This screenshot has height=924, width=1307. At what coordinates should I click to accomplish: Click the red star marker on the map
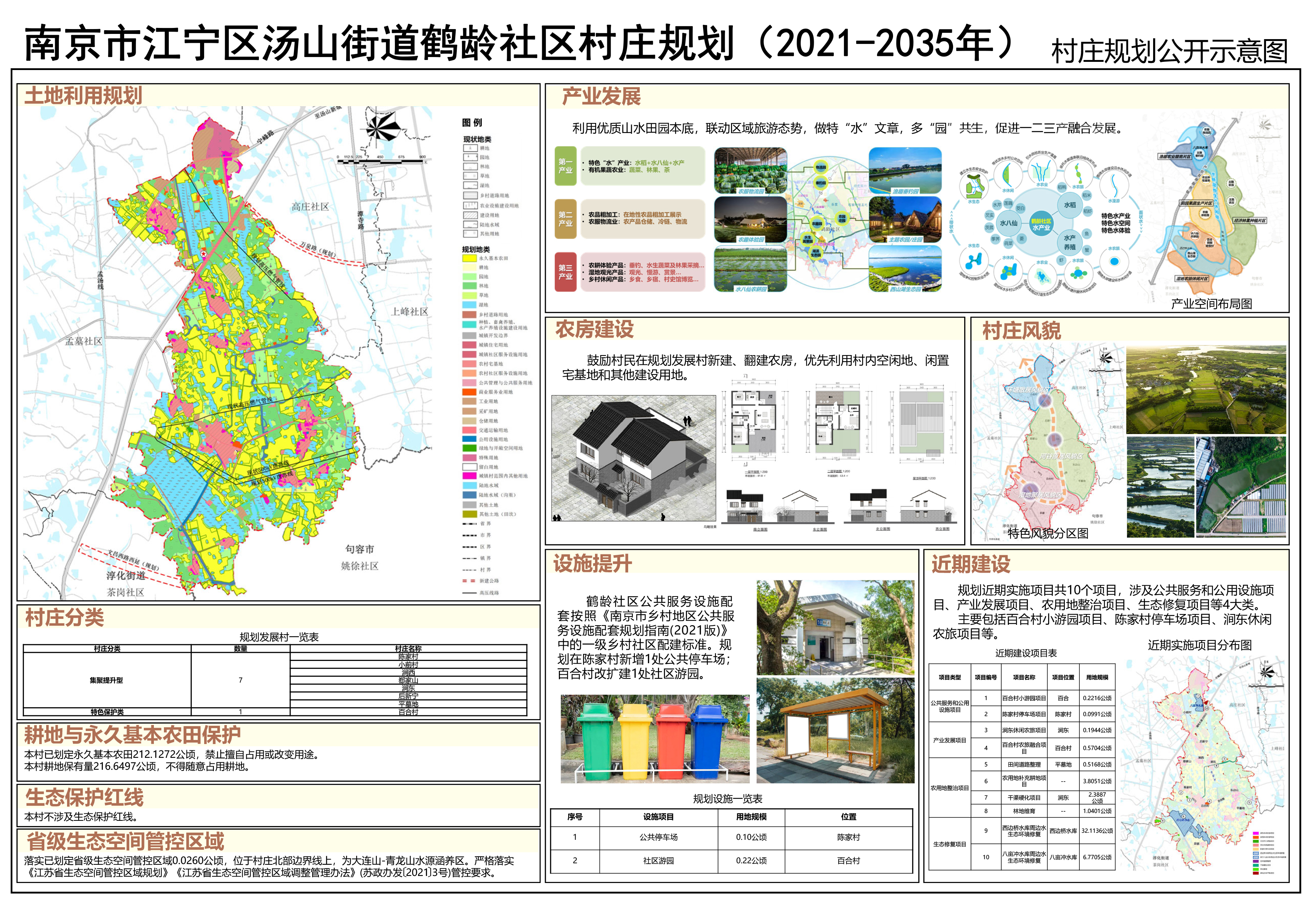tap(203, 253)
